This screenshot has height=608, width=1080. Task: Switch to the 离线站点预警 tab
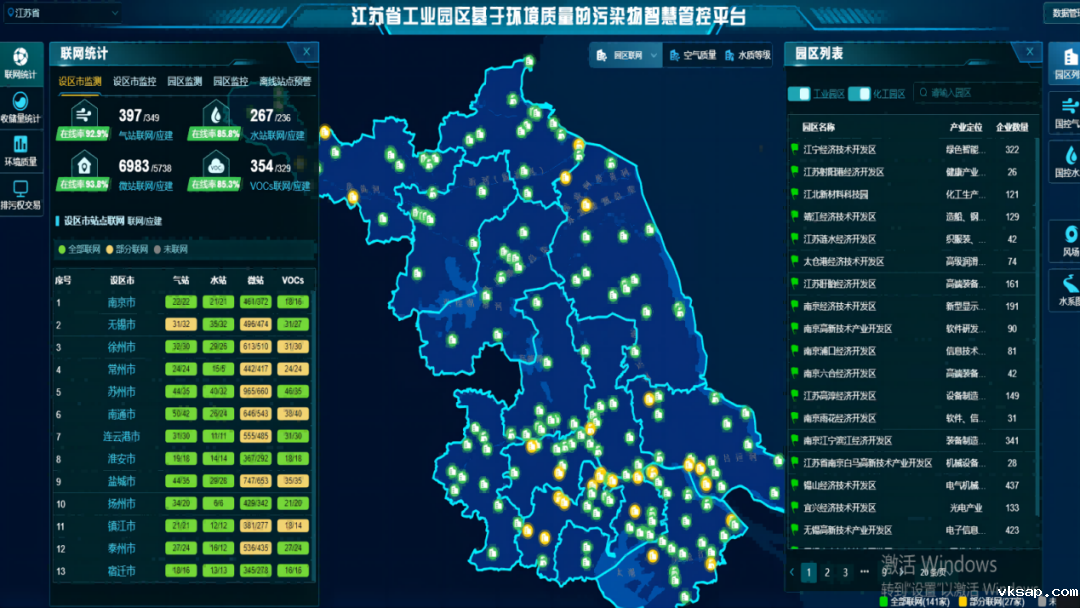tap(285, 81)
